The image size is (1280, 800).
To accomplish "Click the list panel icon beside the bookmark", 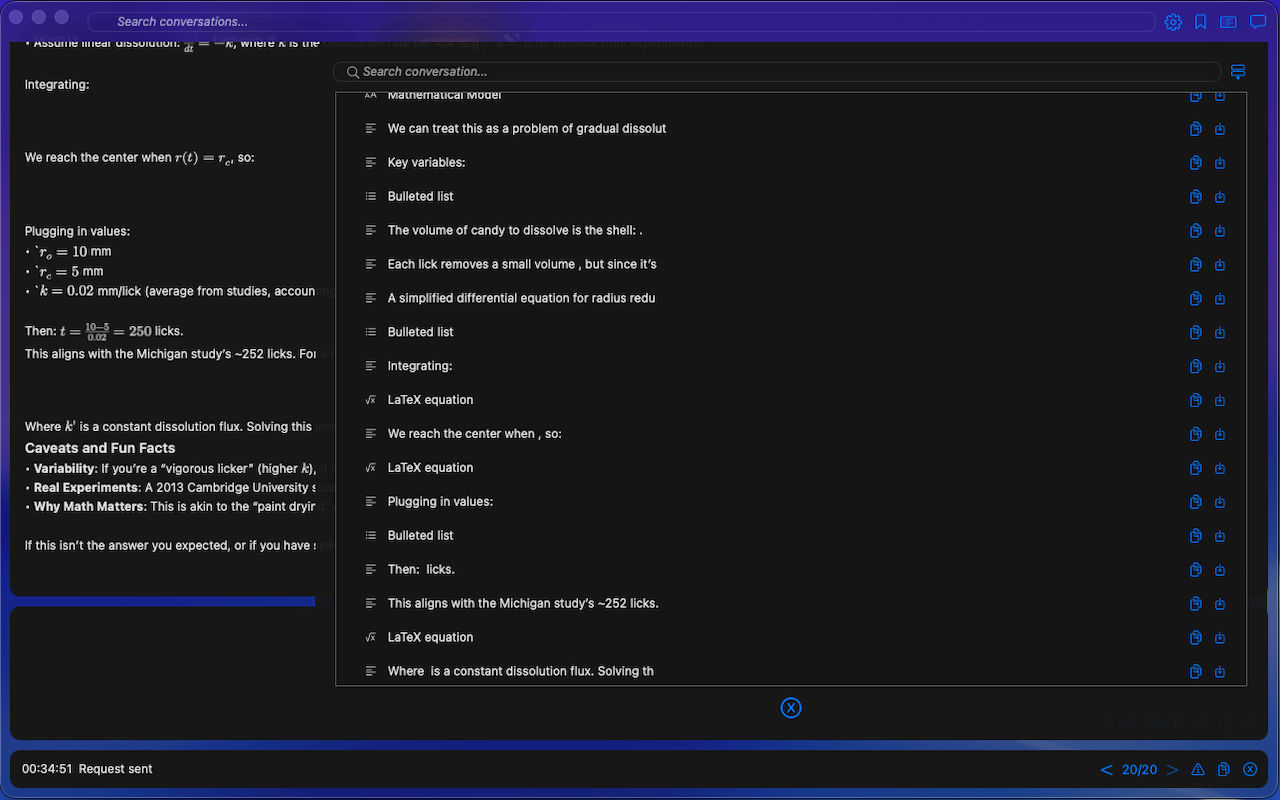I will pos(1229,22).
